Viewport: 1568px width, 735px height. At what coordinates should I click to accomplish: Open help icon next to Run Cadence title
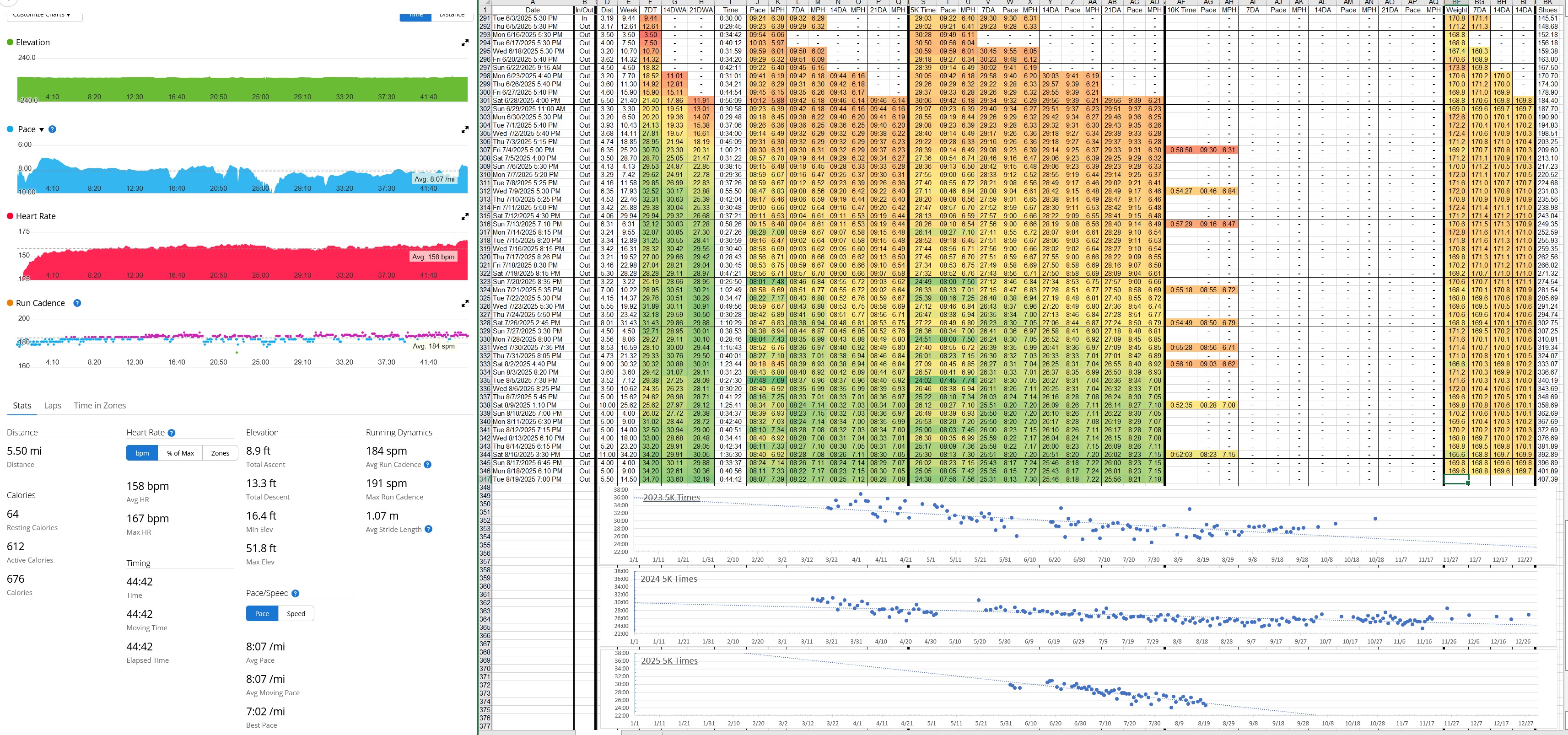tap(77, 303)
